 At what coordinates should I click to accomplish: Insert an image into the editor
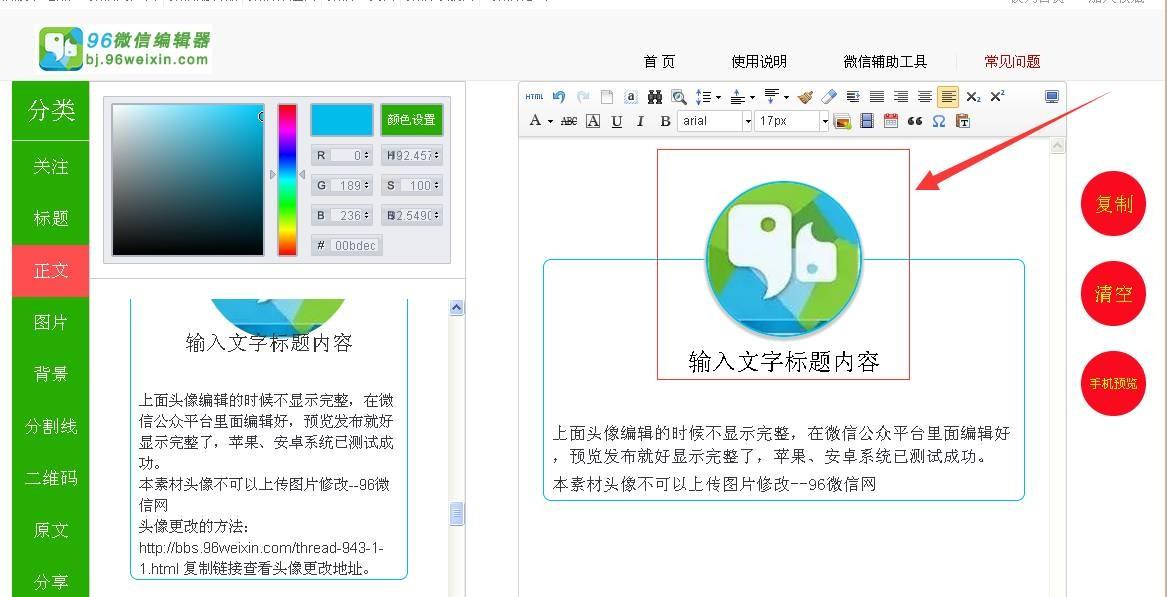(x=843, y=121)
